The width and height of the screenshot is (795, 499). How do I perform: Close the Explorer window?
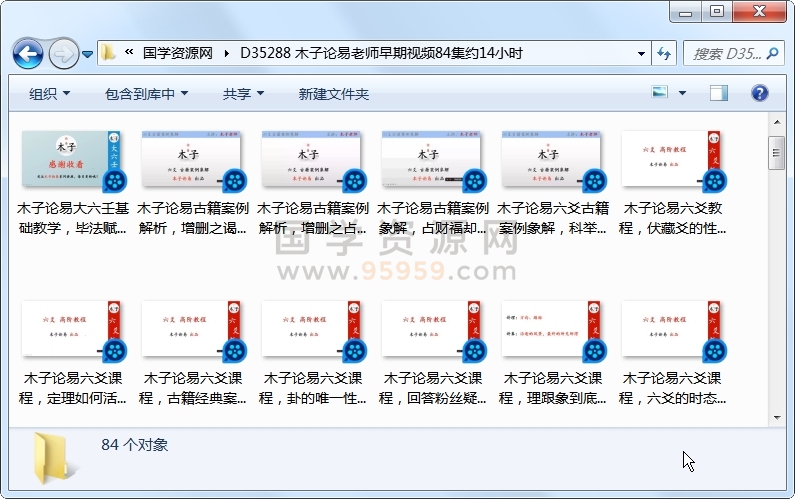pyautogui.click(x=759, y=12)
